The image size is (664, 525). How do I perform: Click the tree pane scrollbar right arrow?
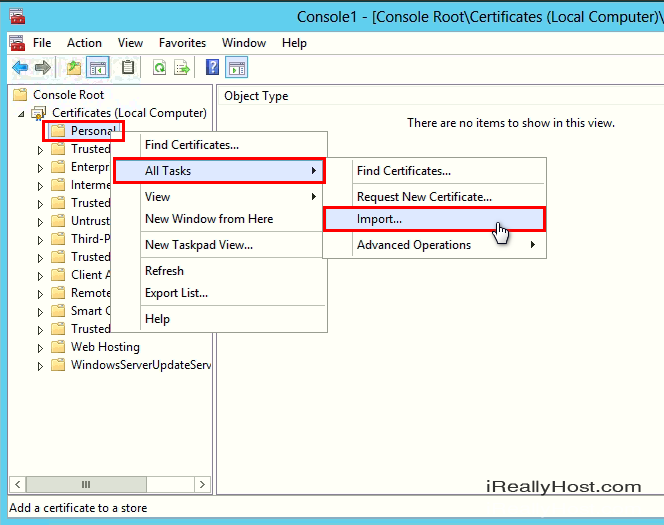(202, 484)
